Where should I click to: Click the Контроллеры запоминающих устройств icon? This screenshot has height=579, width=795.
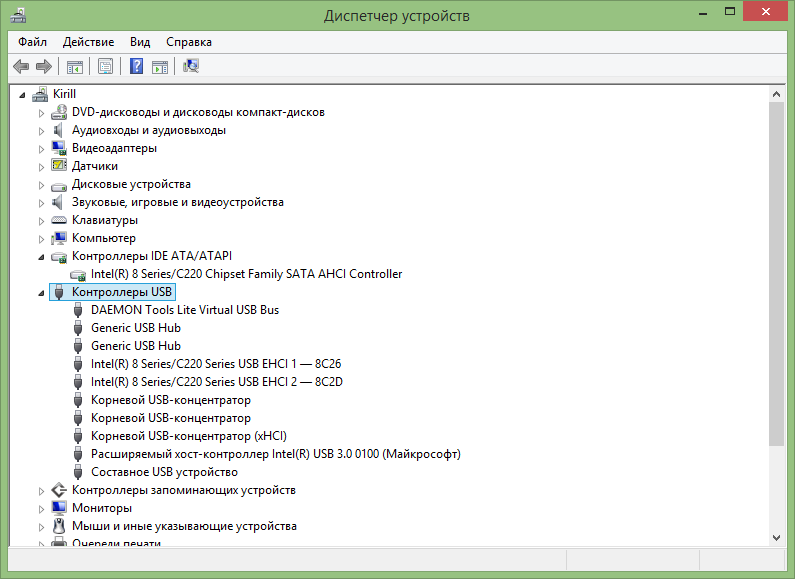pos(59,490)
